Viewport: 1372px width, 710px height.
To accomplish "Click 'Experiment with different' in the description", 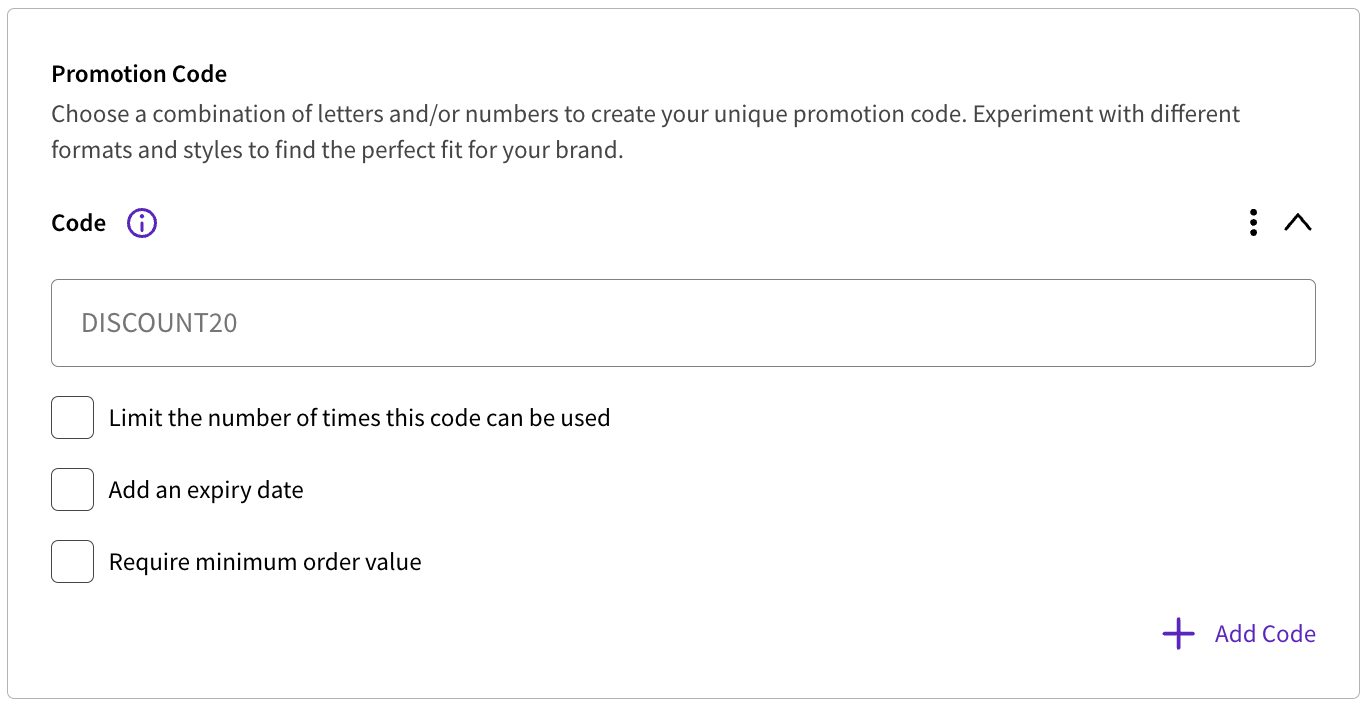I will point(1106,114).
